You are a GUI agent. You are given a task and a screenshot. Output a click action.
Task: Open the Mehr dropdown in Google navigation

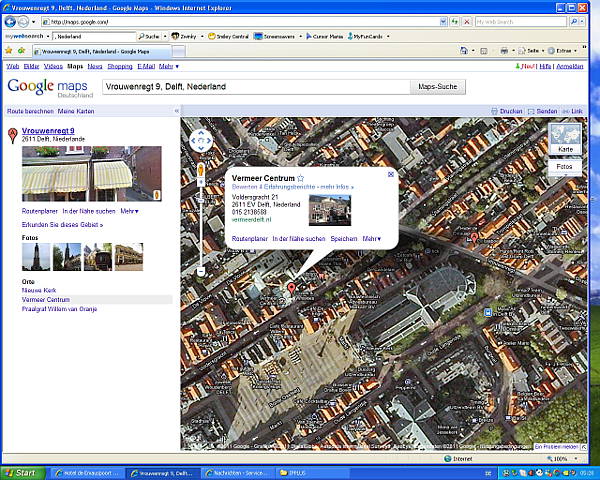click(169, 66)
